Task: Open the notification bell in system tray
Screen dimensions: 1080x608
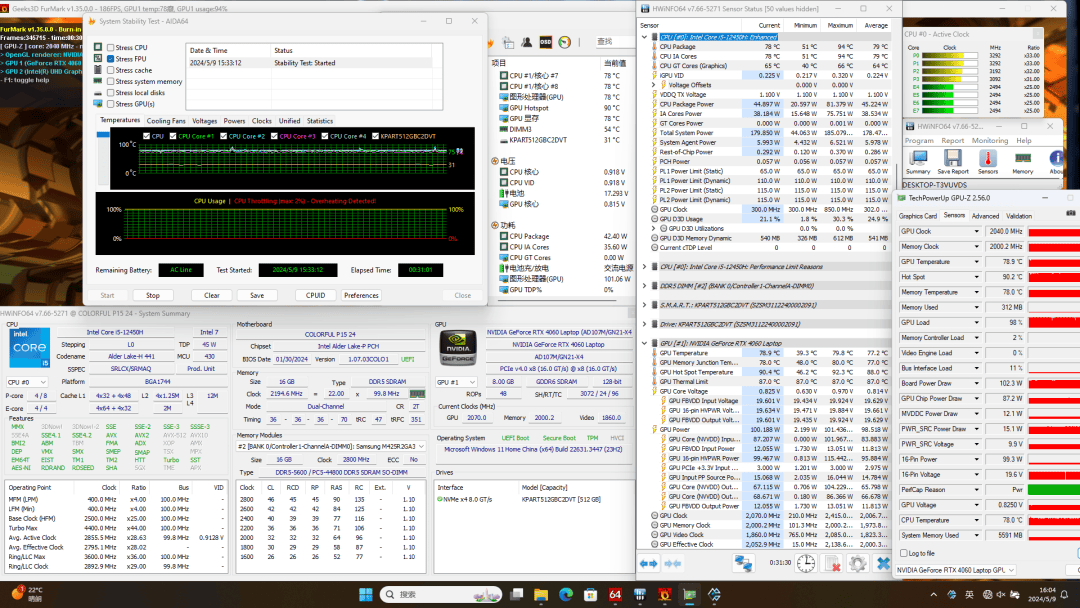Action: pos(1065,594)
